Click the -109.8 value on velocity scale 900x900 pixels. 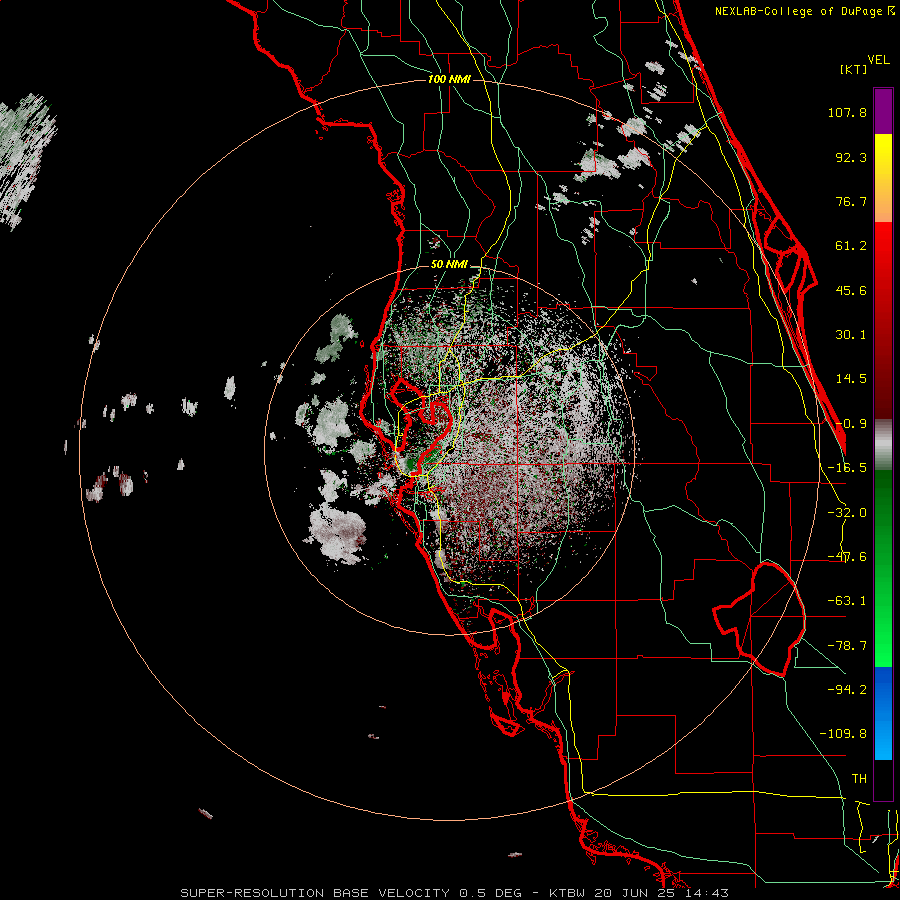click(x=843, y=734)
